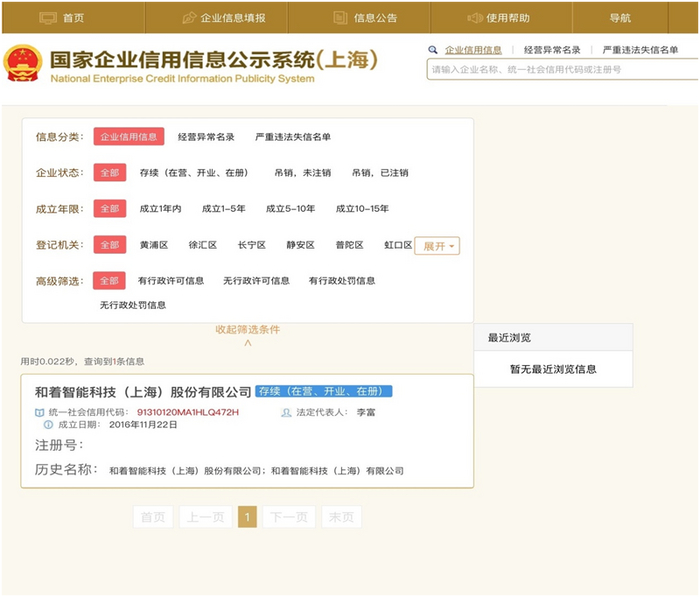Open 和着智能科技（上海）股份有限公司 result
The width and height of the screenshot is (700, 597).
[x=143, y=392]
